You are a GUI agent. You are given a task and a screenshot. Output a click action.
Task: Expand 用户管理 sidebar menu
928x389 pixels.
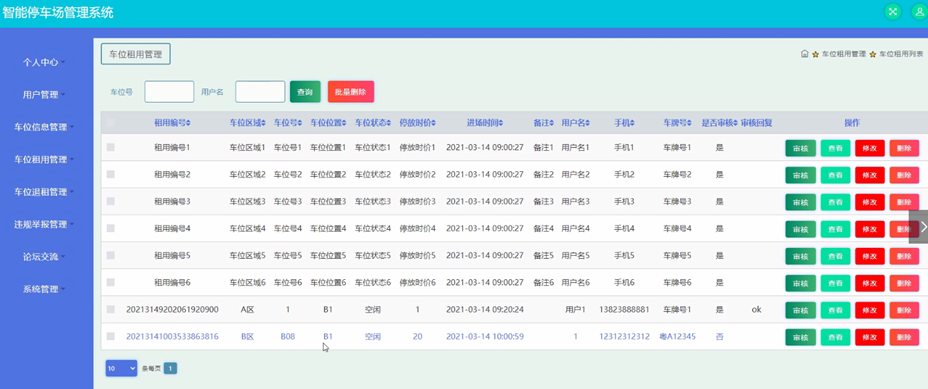coord(44,94)
